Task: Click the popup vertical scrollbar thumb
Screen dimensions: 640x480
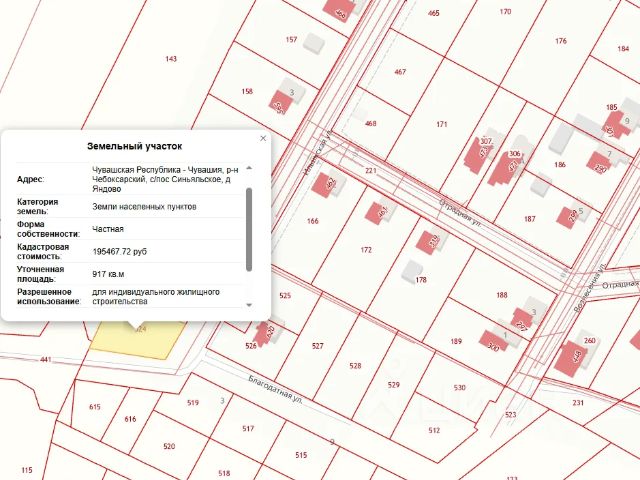Action: tap(249, 229)
